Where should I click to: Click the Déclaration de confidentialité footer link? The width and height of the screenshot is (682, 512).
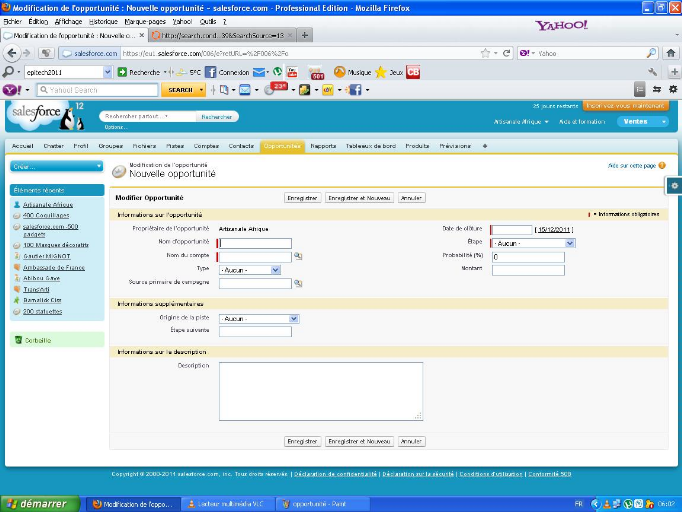(335, 474)
